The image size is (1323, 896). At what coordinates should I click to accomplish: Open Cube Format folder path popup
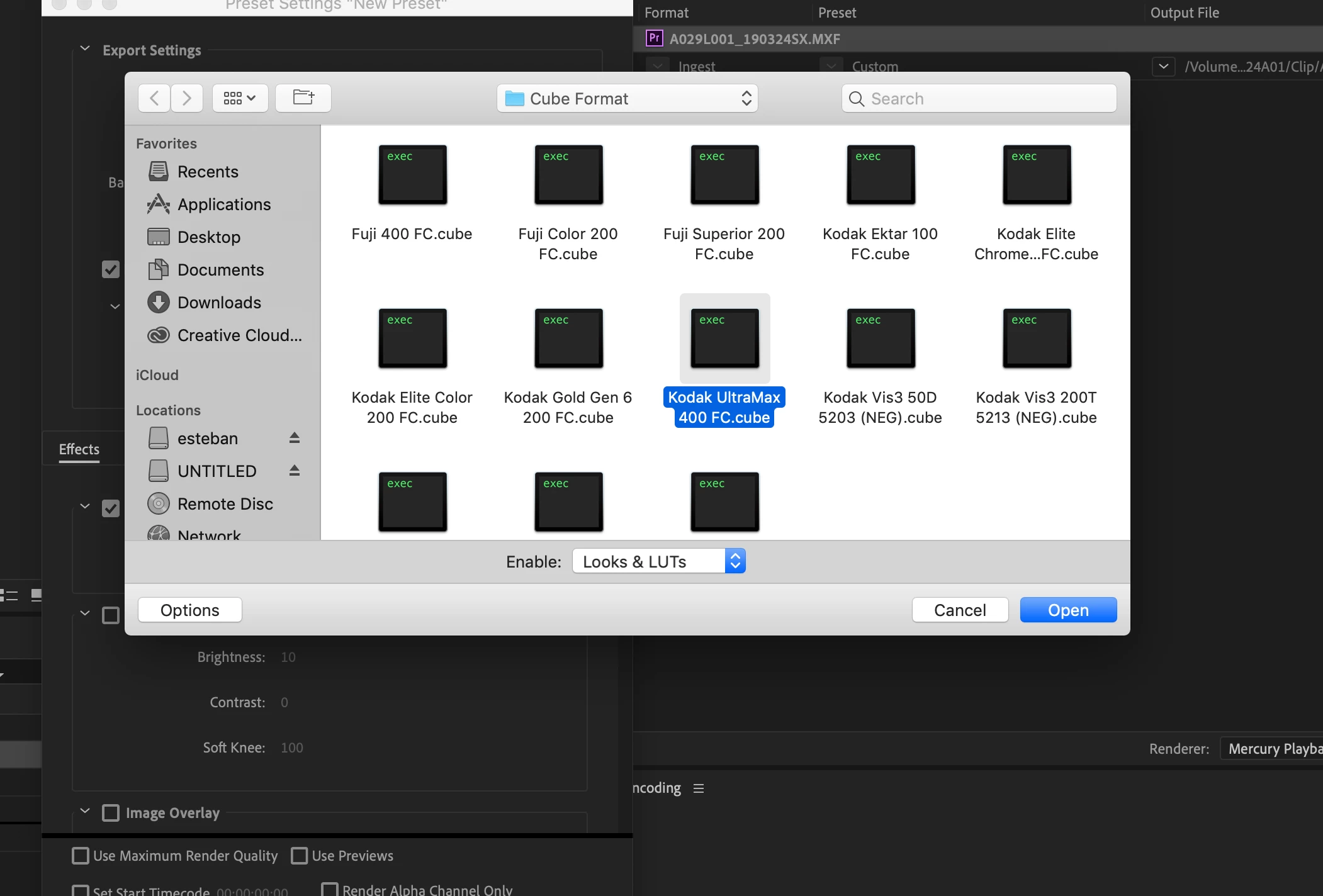[627, 99]
